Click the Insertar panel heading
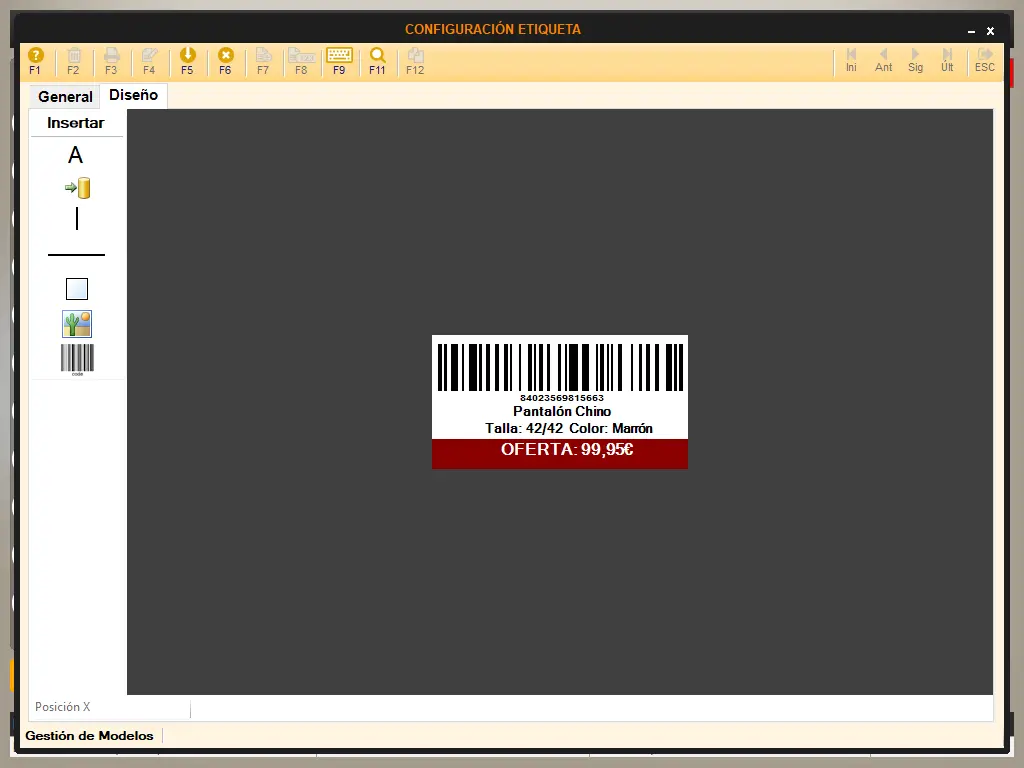The height and width of the screenshot is (768, 1024). (76, 123)
